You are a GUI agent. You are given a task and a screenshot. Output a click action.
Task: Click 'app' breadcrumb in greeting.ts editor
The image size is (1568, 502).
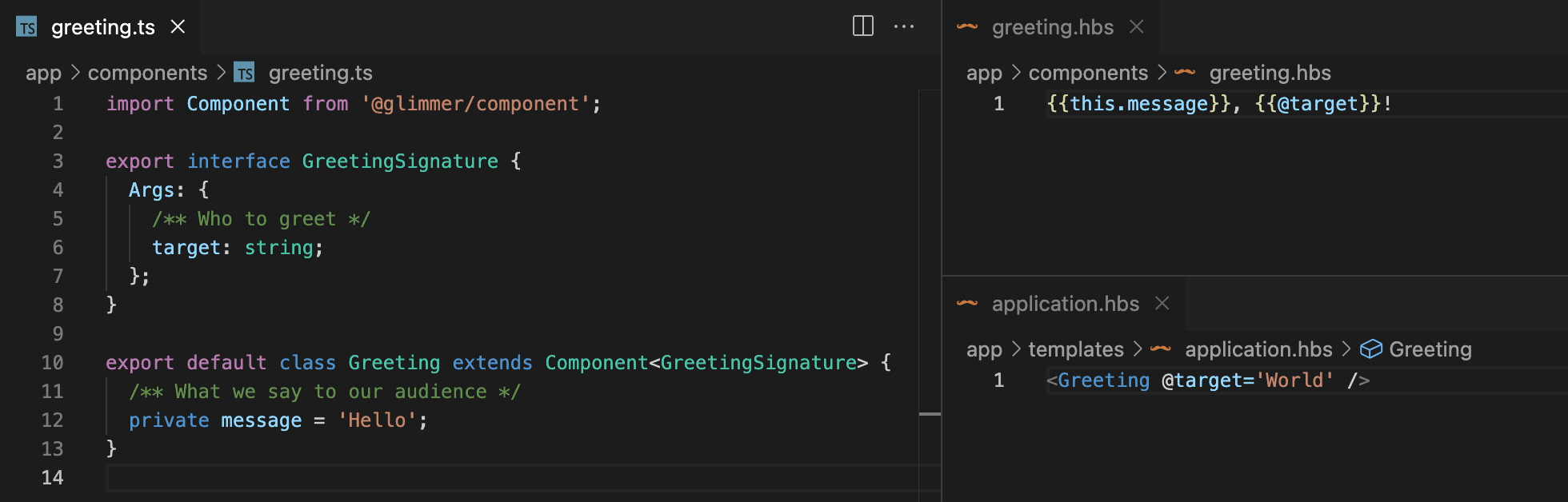pyautogui.click(x=43, y=73)
